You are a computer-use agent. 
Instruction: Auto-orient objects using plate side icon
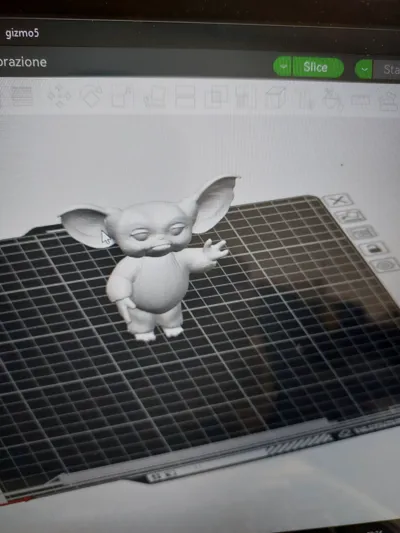point(350,216)
